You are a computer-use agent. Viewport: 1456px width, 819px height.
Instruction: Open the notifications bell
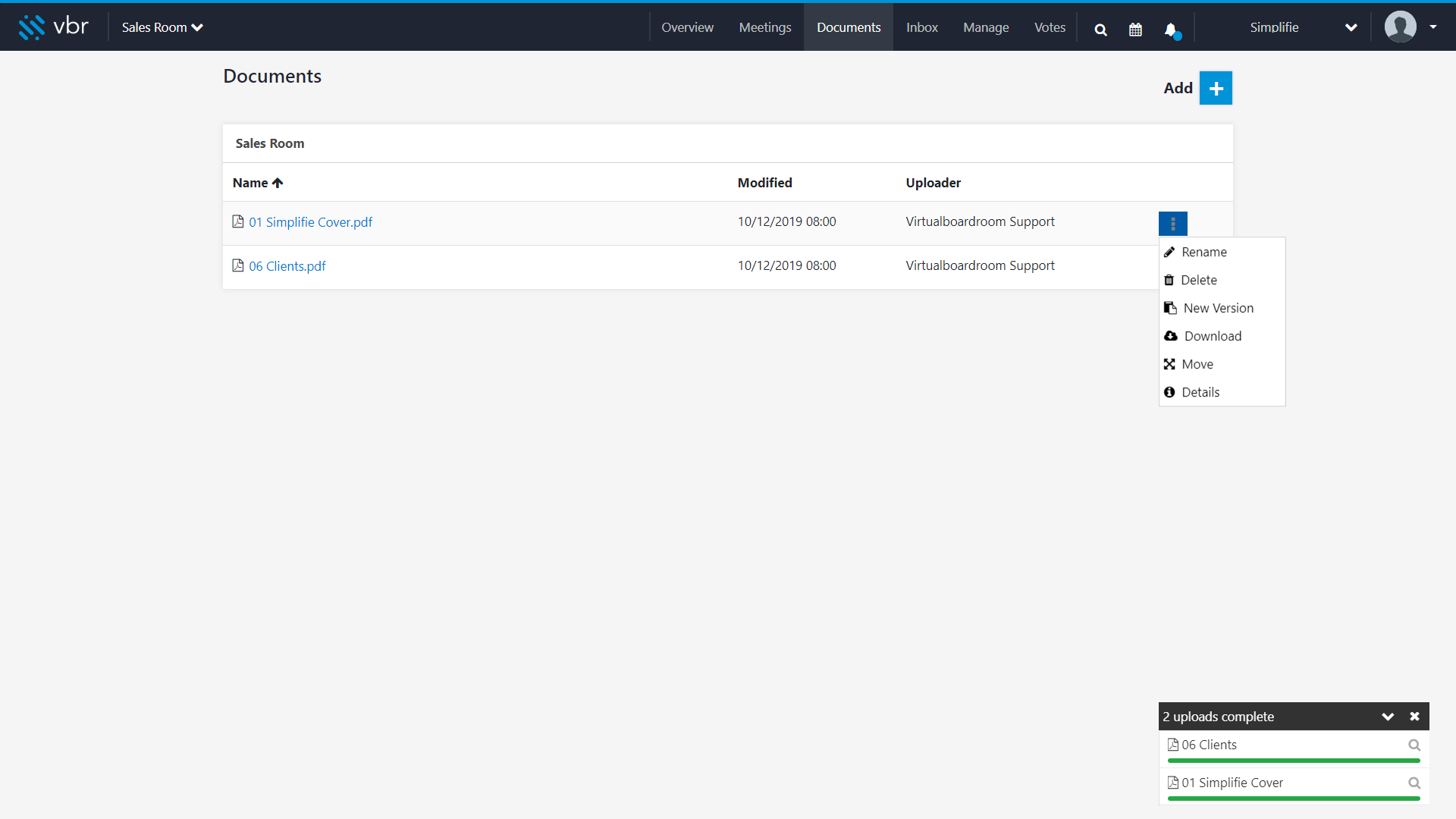pyautogui.click(x=1171, y=30)
